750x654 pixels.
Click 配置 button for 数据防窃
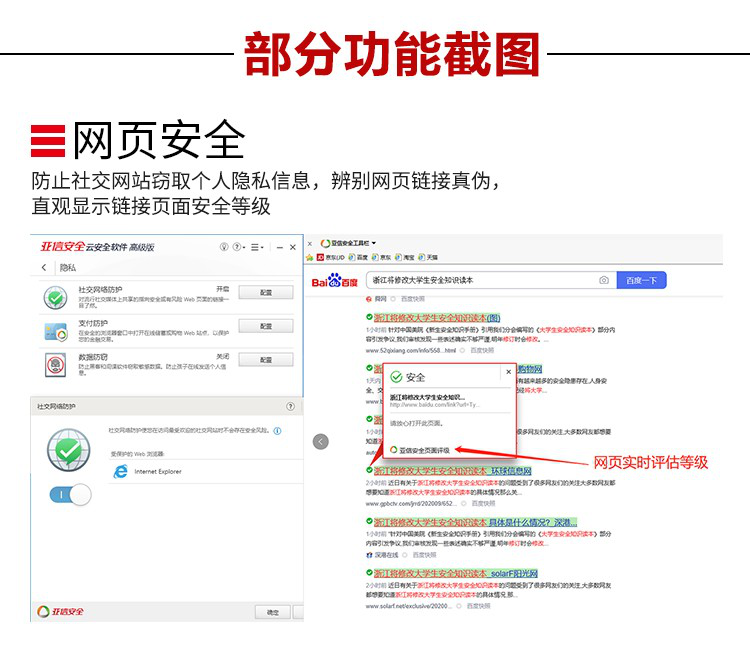265,361
